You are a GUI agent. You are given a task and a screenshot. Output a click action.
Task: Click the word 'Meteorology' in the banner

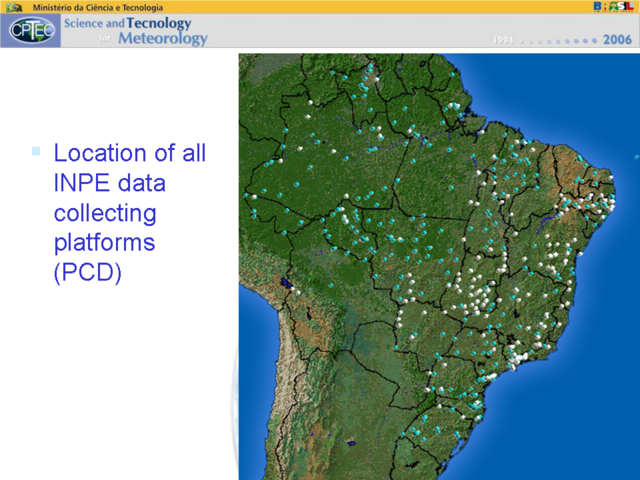pos(162,39)
